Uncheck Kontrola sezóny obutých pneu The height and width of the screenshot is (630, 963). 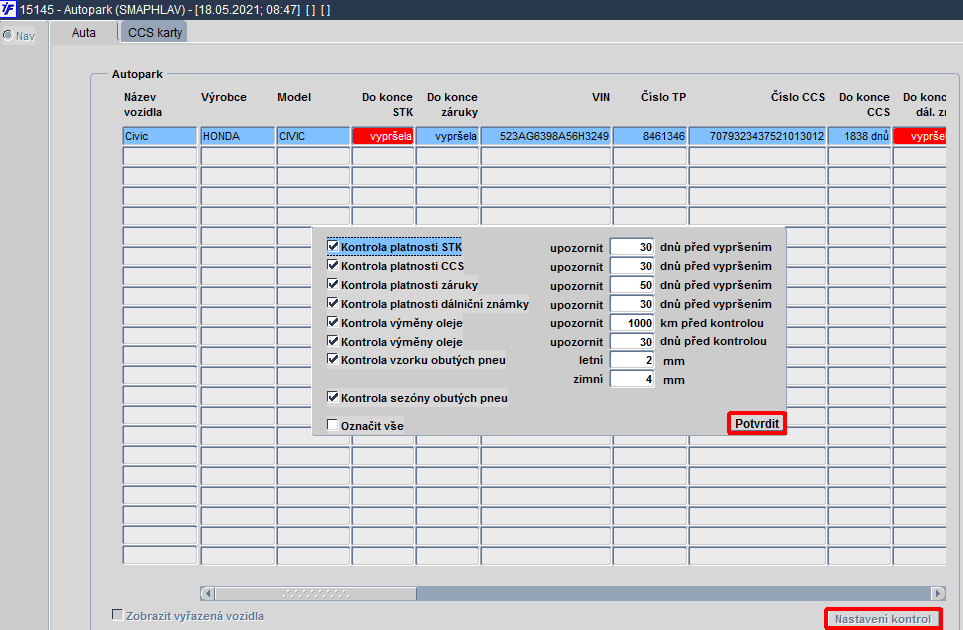[x=333, y=397]
